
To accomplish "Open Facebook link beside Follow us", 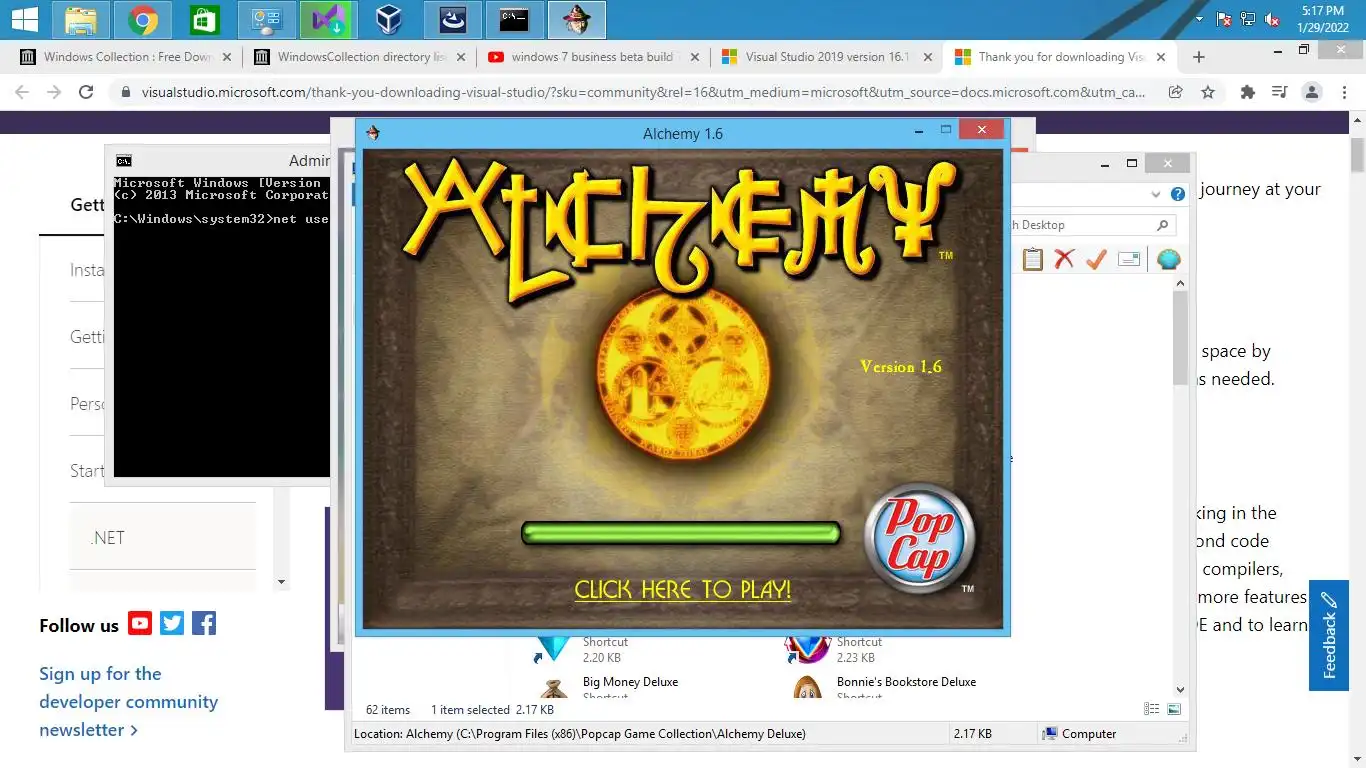I will tap(204, 624).
